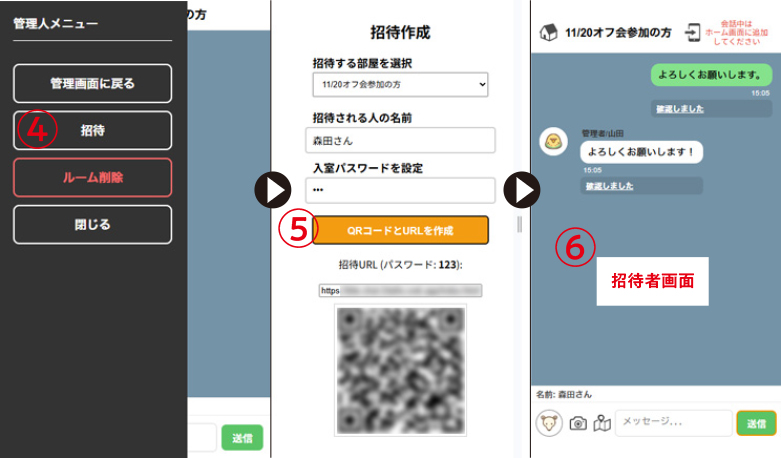Click 閉じる to close admin menu
Image resolution: width=781 pixels, height=458 pixels.
coord(93,225)
